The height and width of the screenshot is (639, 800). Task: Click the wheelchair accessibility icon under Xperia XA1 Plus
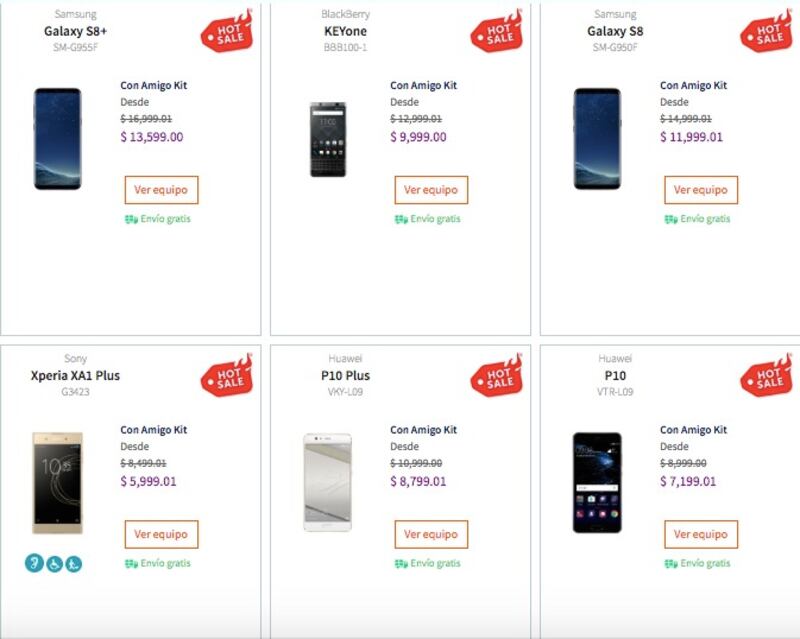tap(54, 564)
